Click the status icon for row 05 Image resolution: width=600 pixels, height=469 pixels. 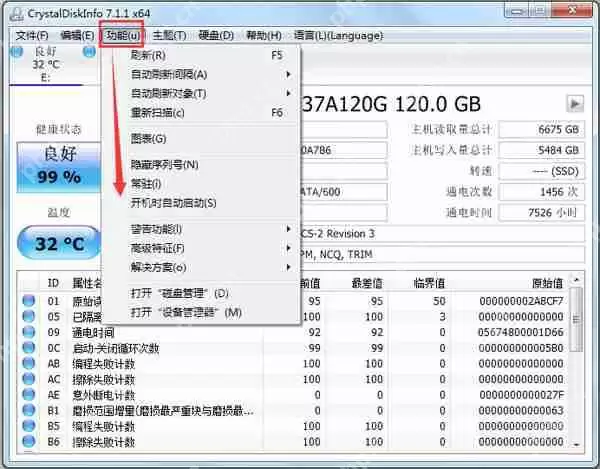28,316
